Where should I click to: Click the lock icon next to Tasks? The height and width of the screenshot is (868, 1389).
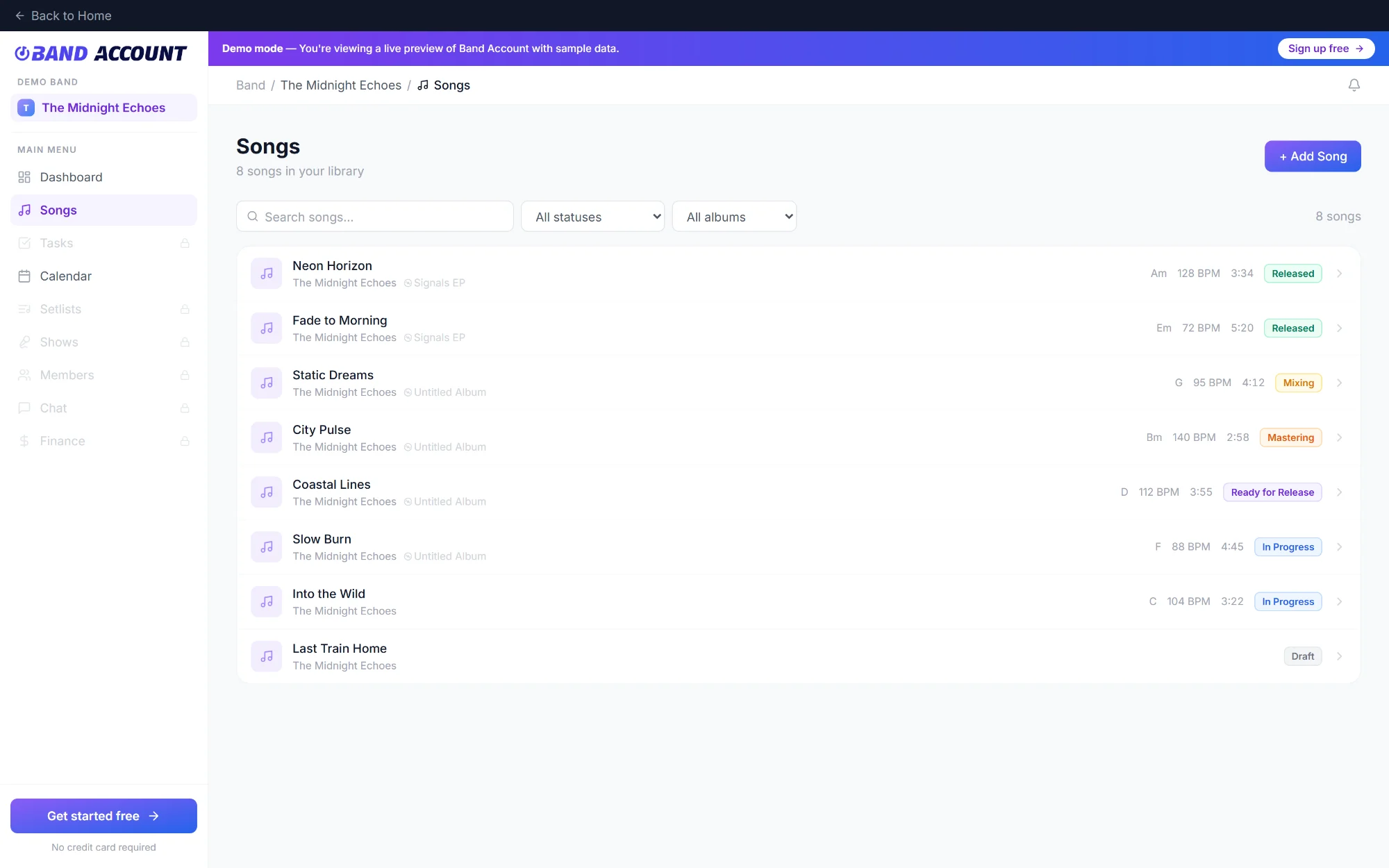(x=185, y=243)
